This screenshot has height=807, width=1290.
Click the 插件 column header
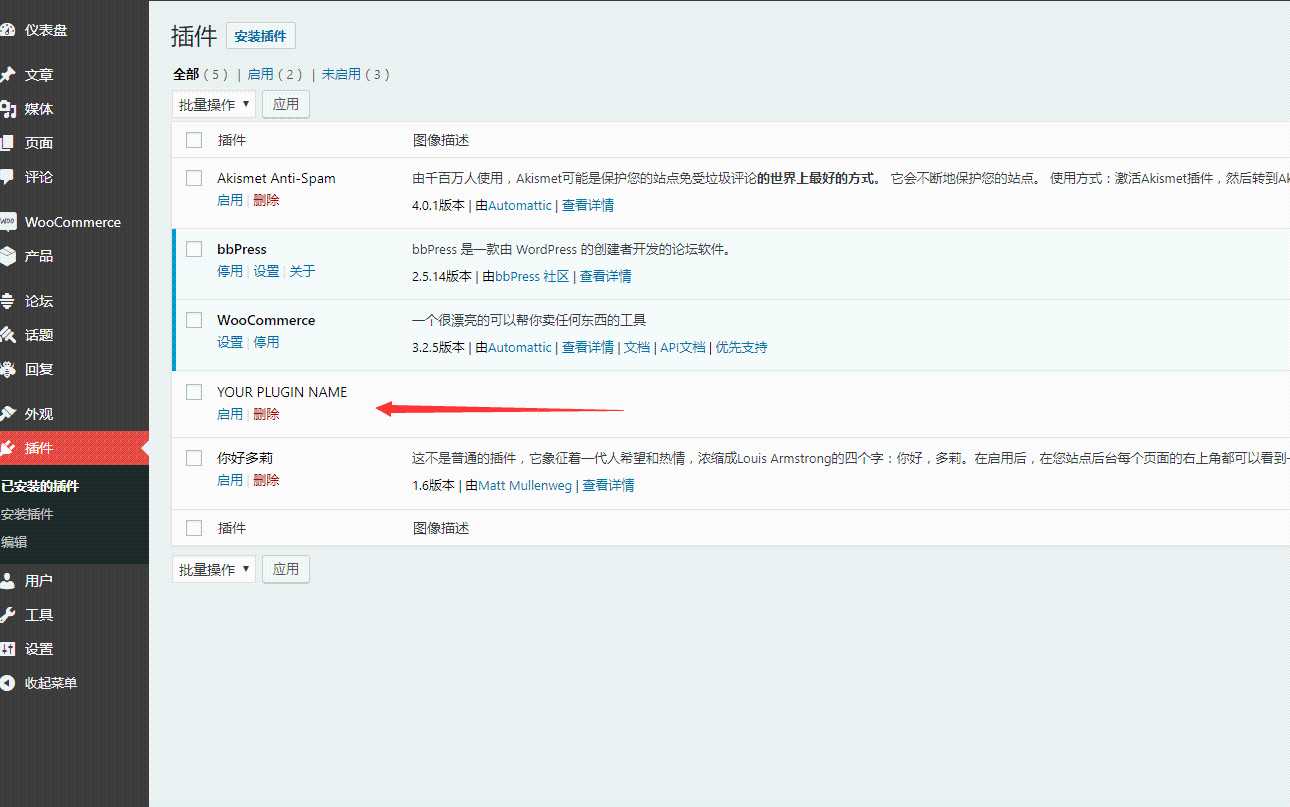(232, 140)
